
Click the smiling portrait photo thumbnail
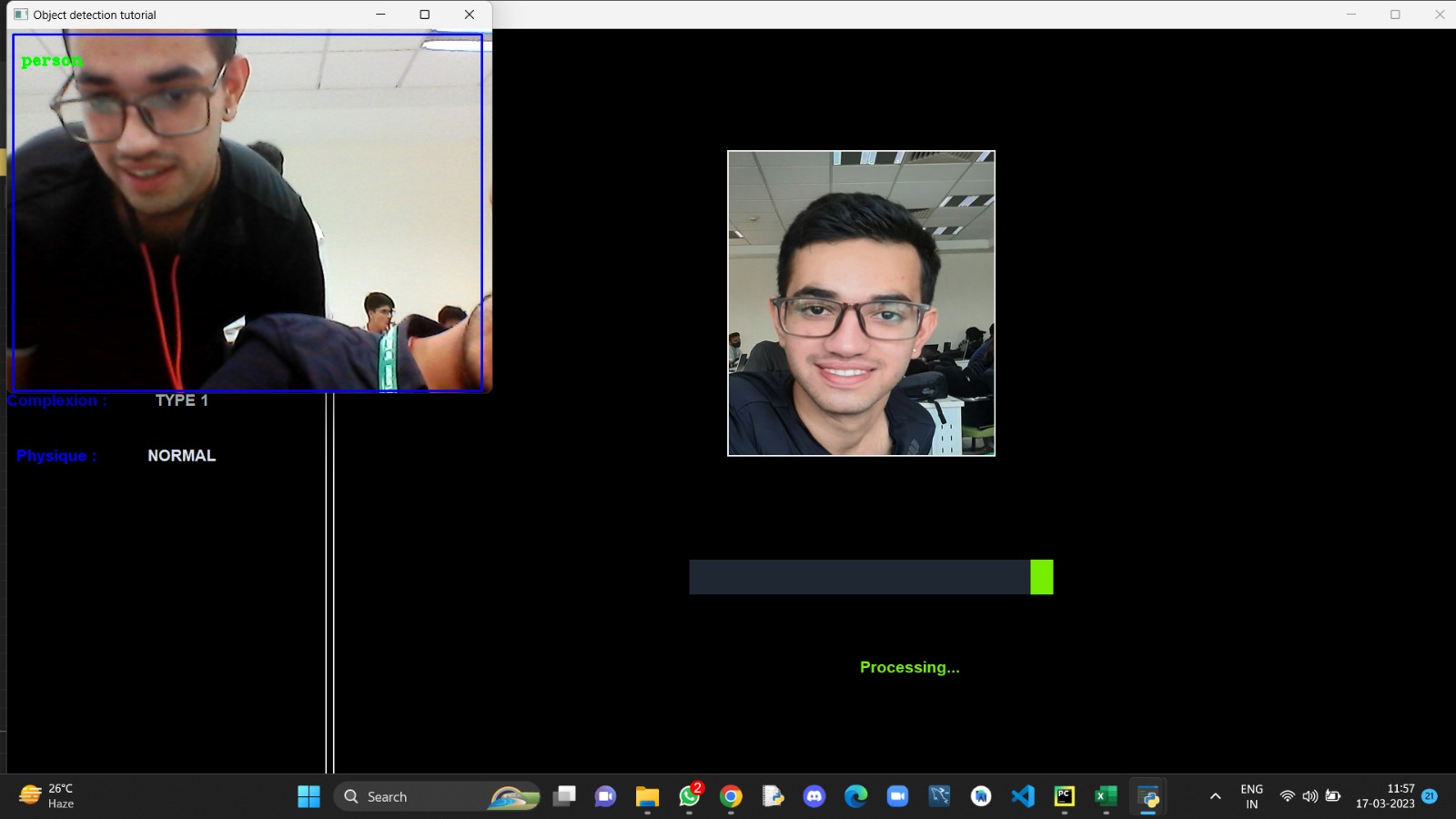click(x=861, y=303)
